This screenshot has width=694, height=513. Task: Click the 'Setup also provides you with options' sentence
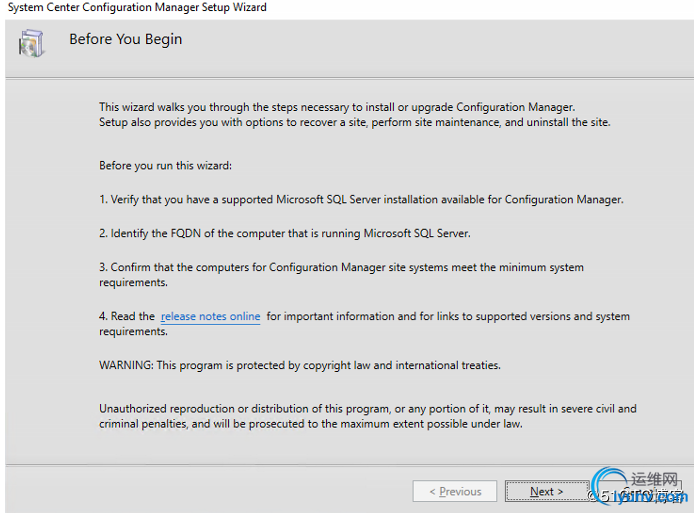click(x=355, y=122)
